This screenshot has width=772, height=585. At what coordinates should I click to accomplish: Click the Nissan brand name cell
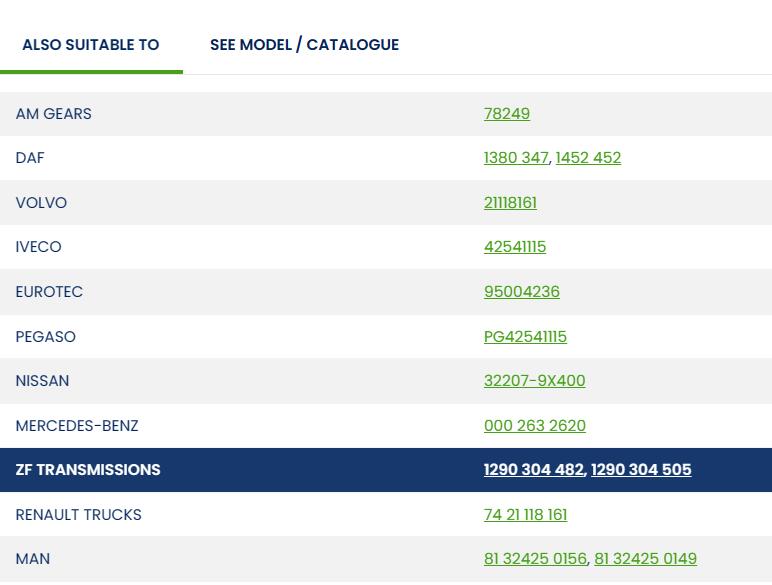(42, 381)
